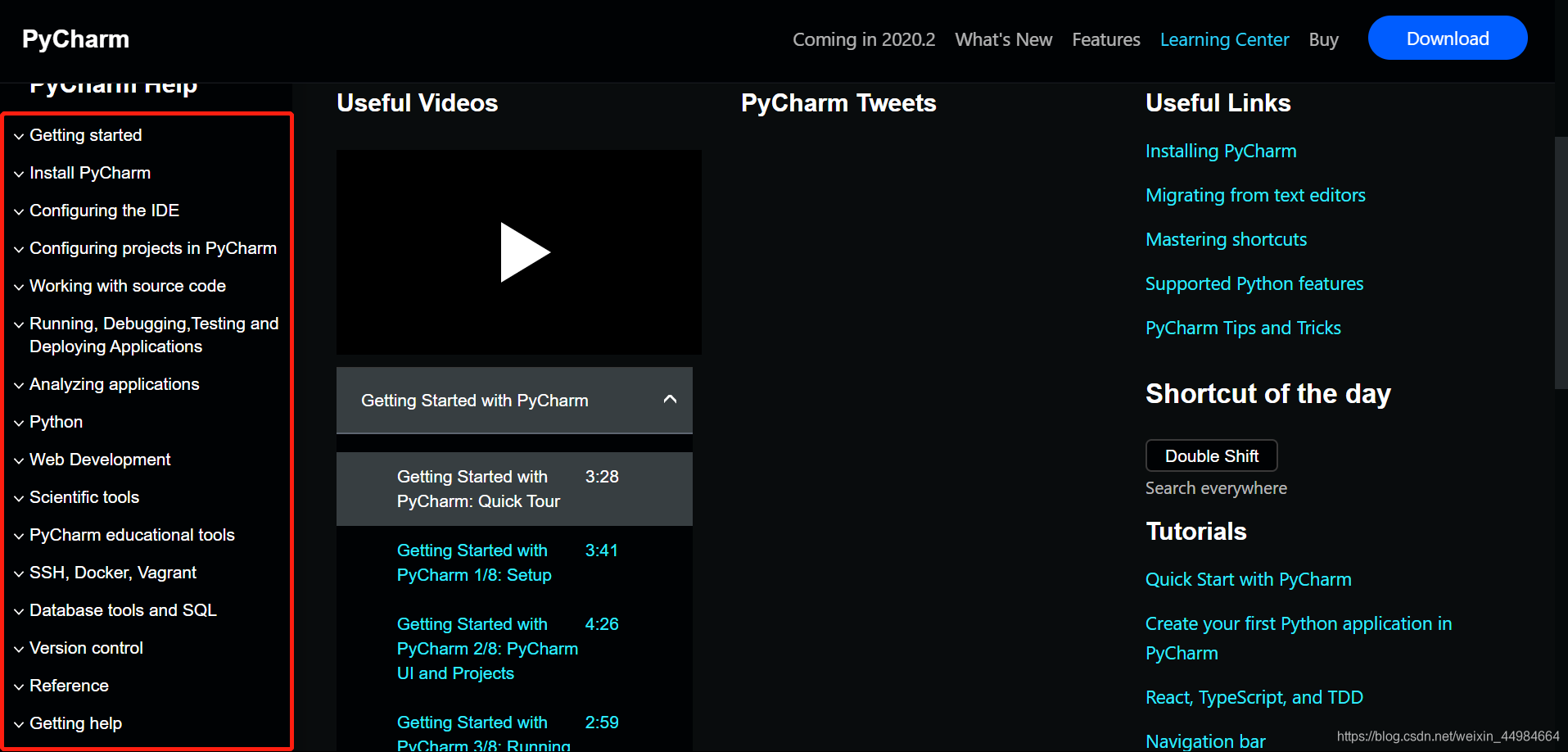The height and width of the screenshot is (752, 1568).
Task: Expand Getting started chevron in sidebar
Action: coord(19,136)
